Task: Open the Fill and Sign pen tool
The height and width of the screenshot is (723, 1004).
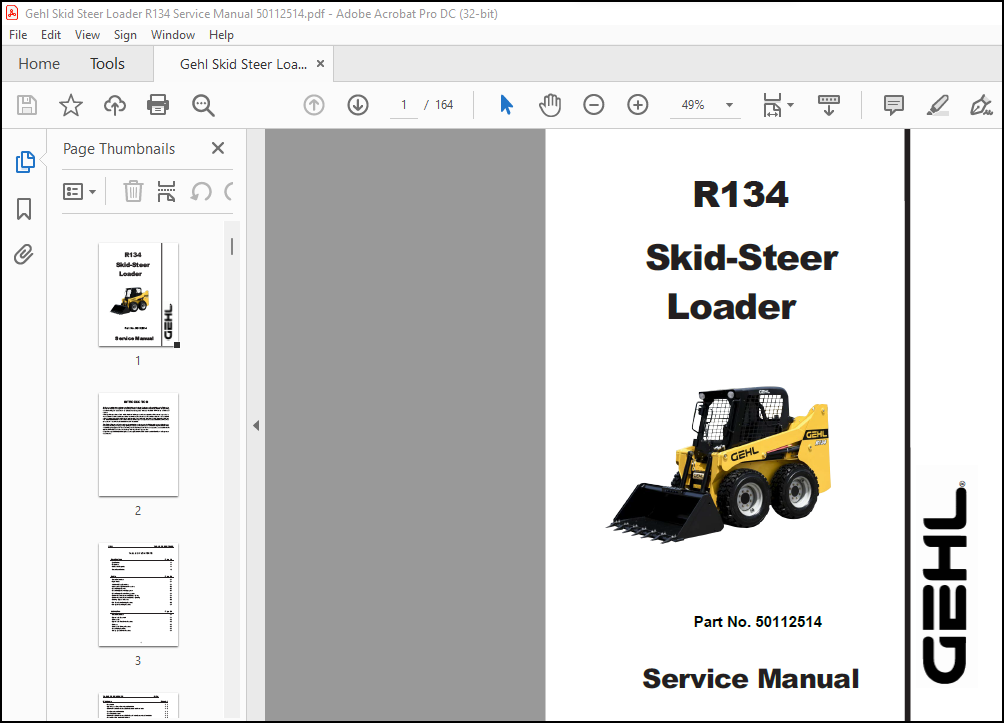Action: (981, 105)
